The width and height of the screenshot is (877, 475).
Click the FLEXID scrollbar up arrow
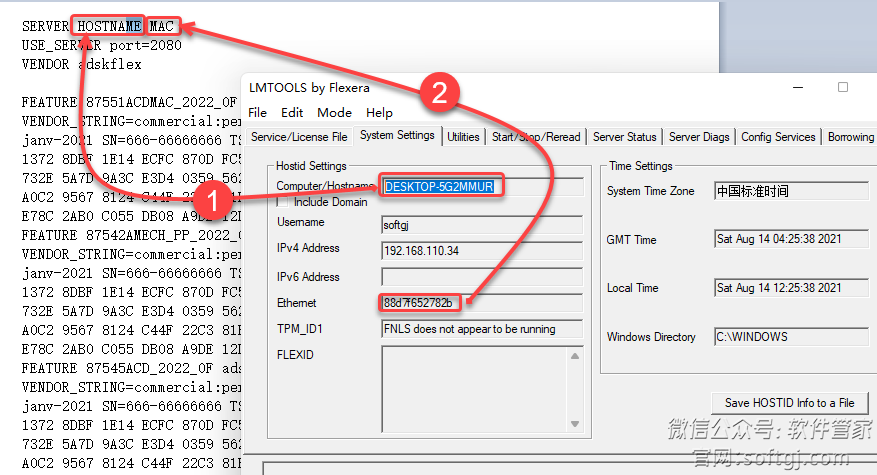[574, 356]
